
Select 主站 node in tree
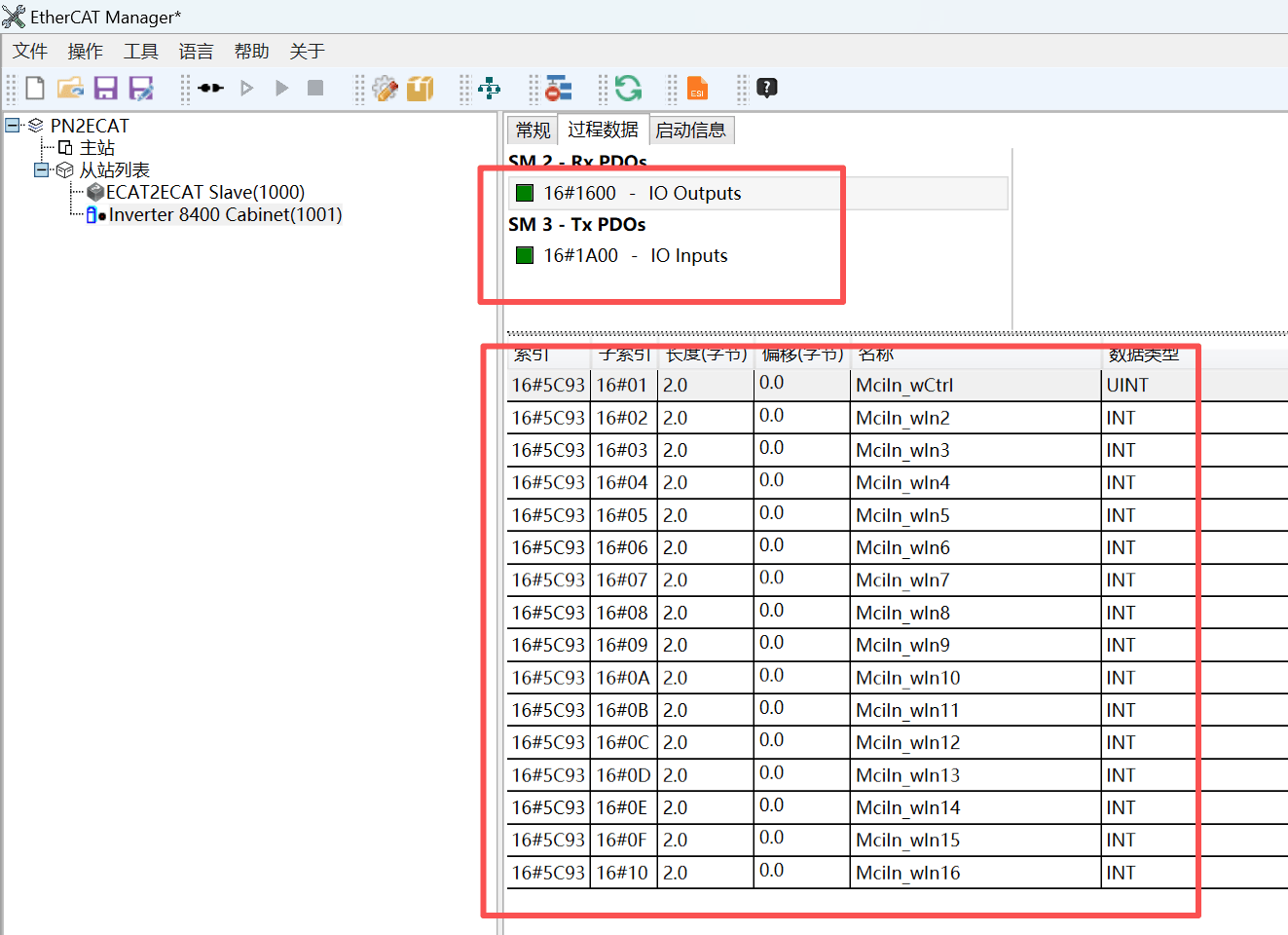click(97, 148)
